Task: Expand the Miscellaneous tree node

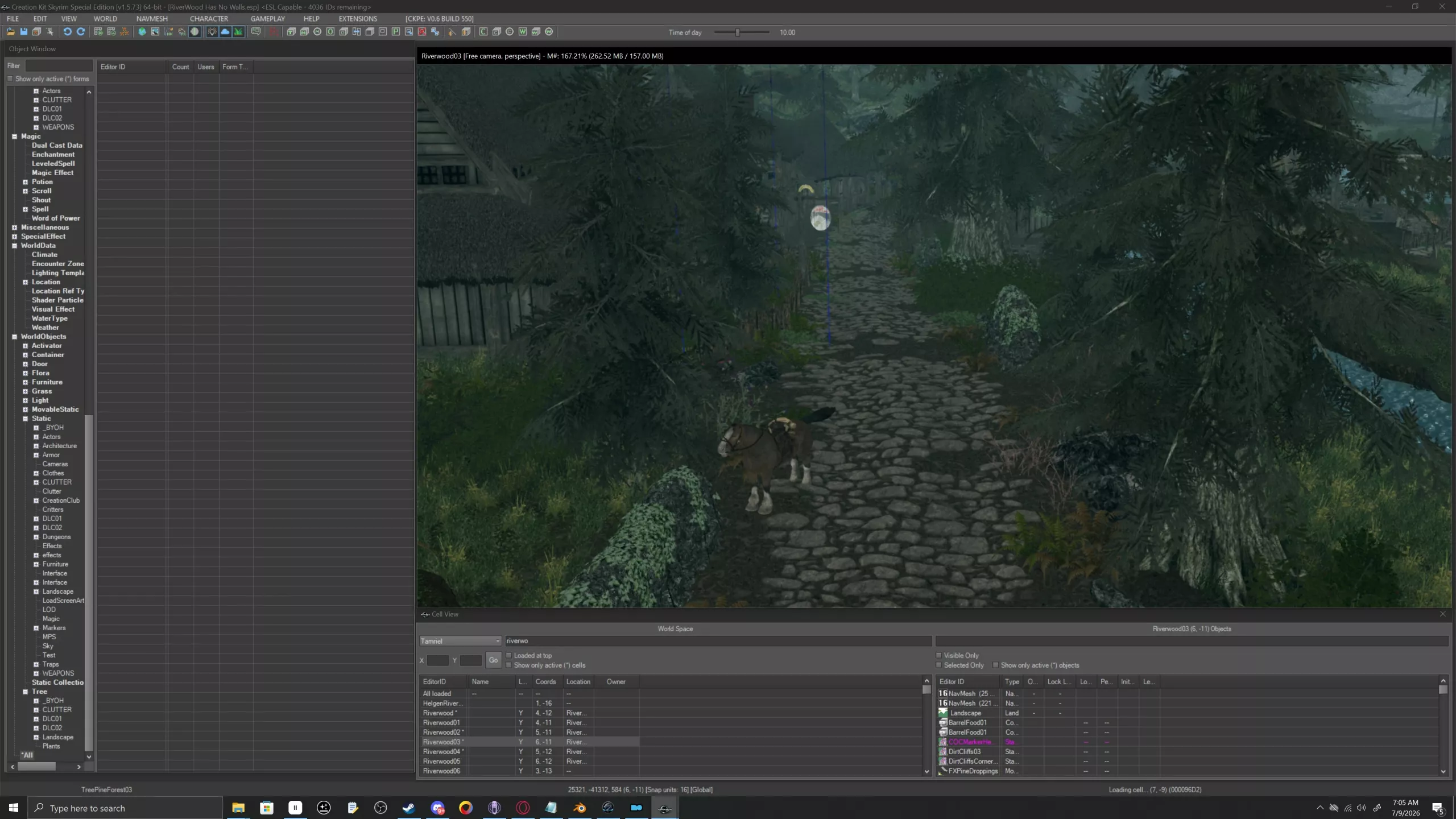Action: (x=15, y=227)
